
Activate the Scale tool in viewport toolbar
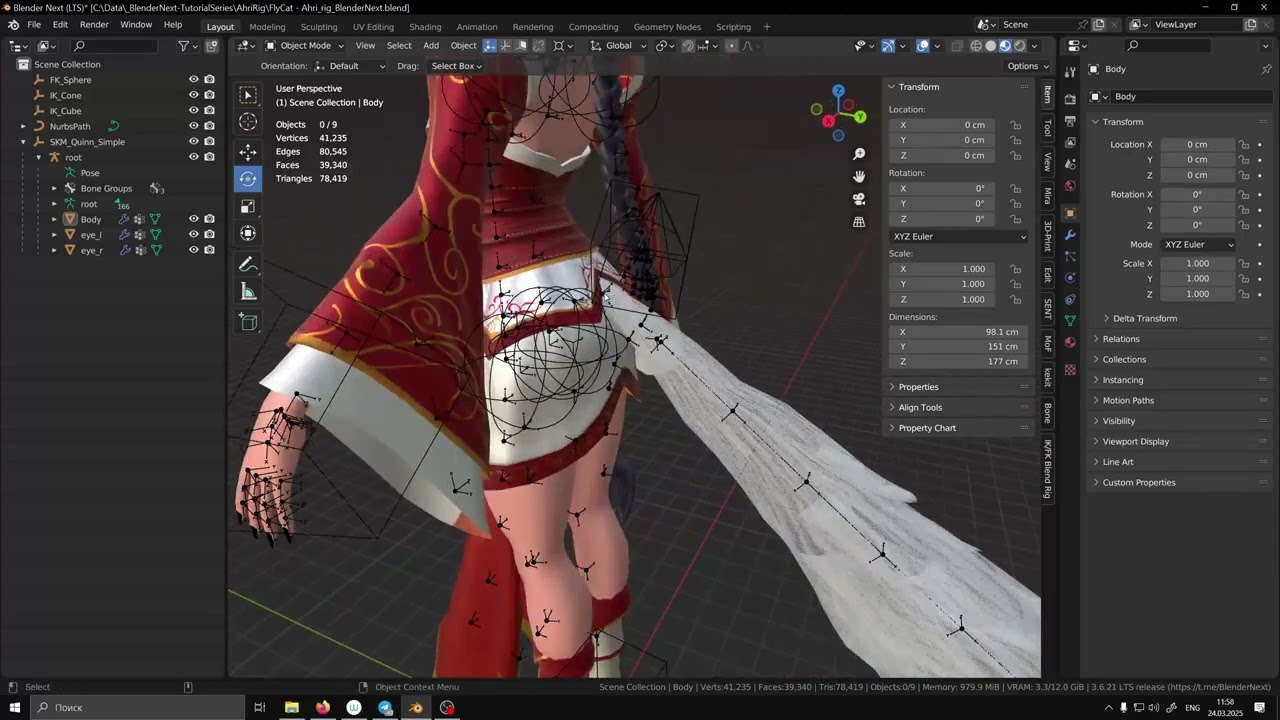click(248, 206)
